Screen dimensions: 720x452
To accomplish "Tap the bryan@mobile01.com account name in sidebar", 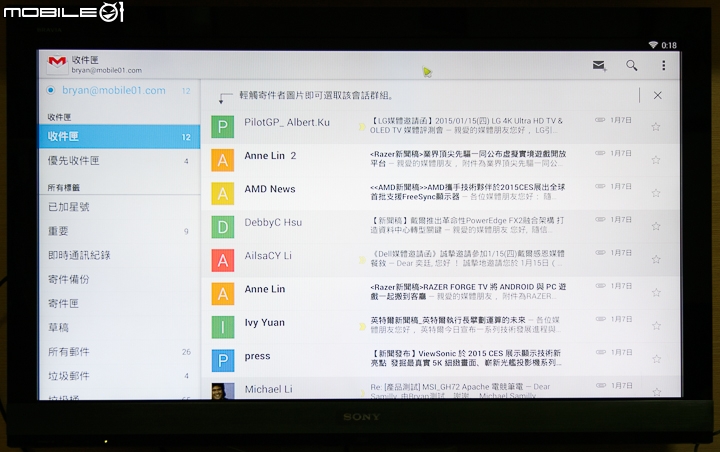I will [114, 90].
